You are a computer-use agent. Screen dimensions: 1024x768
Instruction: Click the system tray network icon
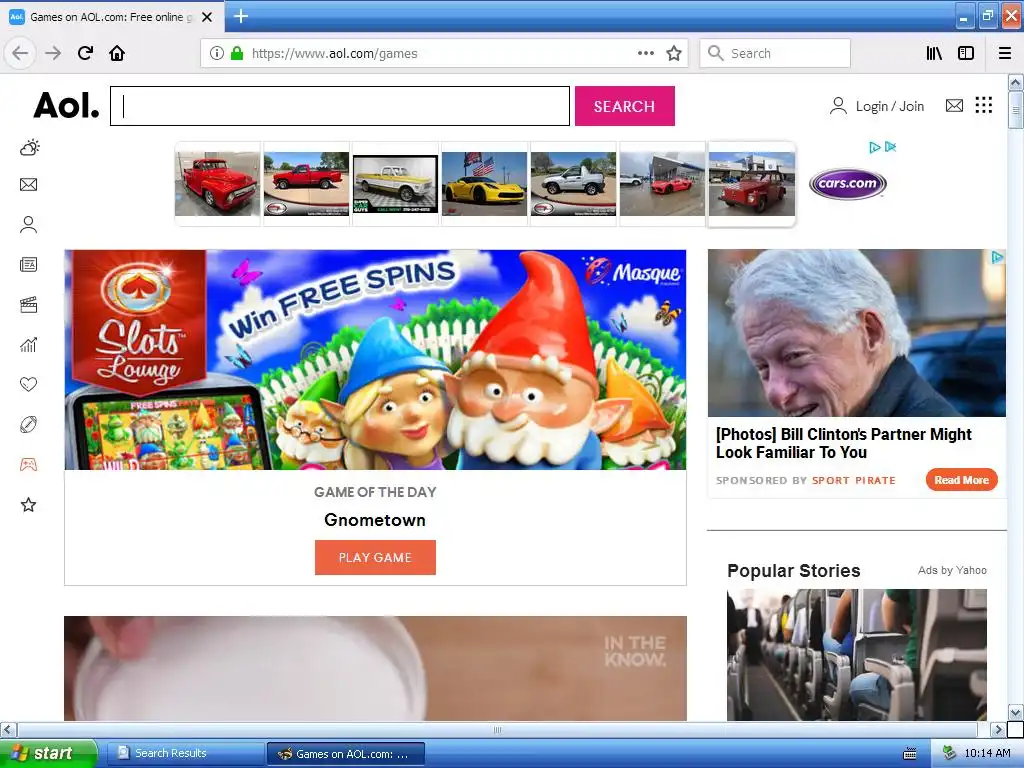(x=949, y=754)
